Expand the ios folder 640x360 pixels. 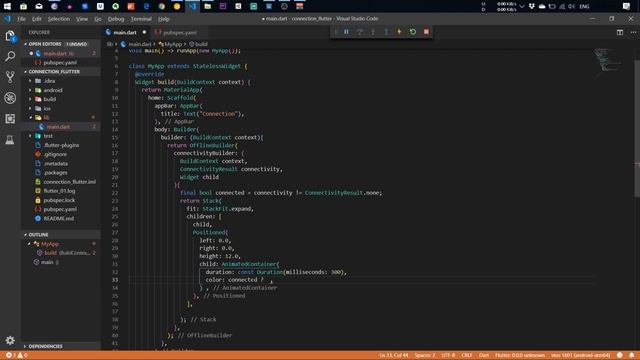click(x=30, y=109)
